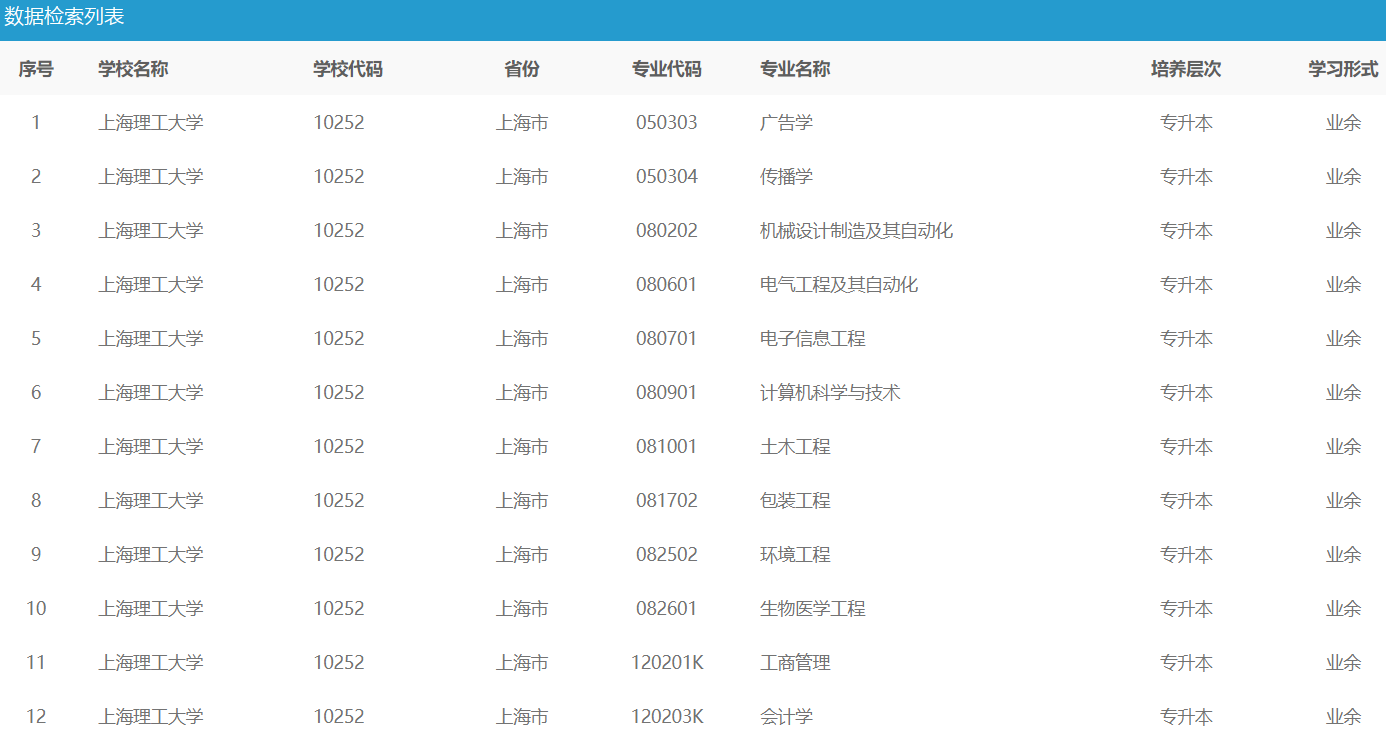Click 上海市 in the 工商管理 row

click(x=522, y=663)
